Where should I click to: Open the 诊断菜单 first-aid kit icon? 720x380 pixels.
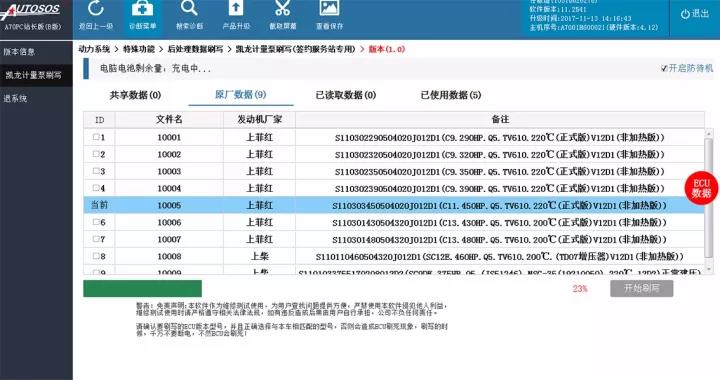click(142, 8)
